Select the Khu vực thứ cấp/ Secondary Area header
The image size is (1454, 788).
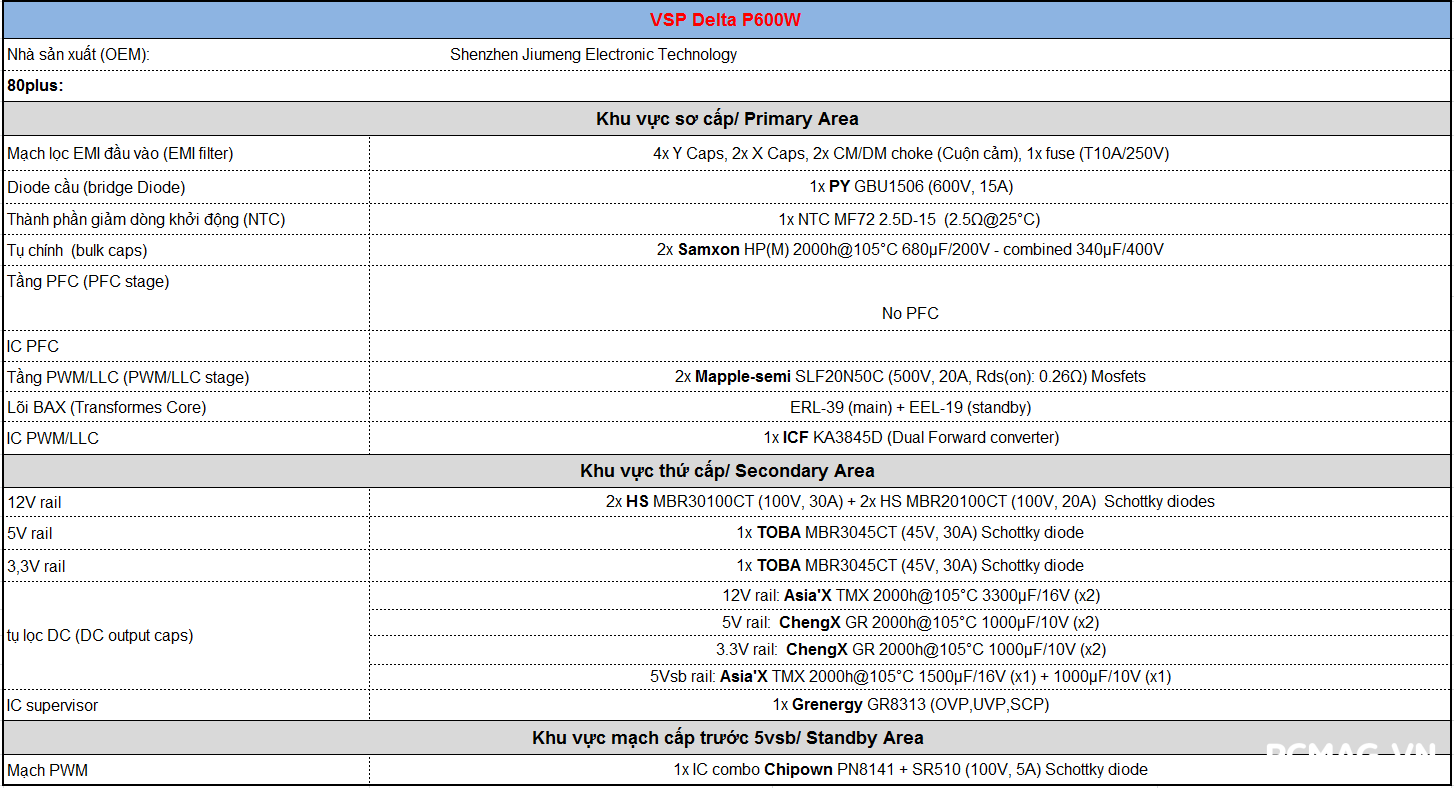tap(726, 471)
